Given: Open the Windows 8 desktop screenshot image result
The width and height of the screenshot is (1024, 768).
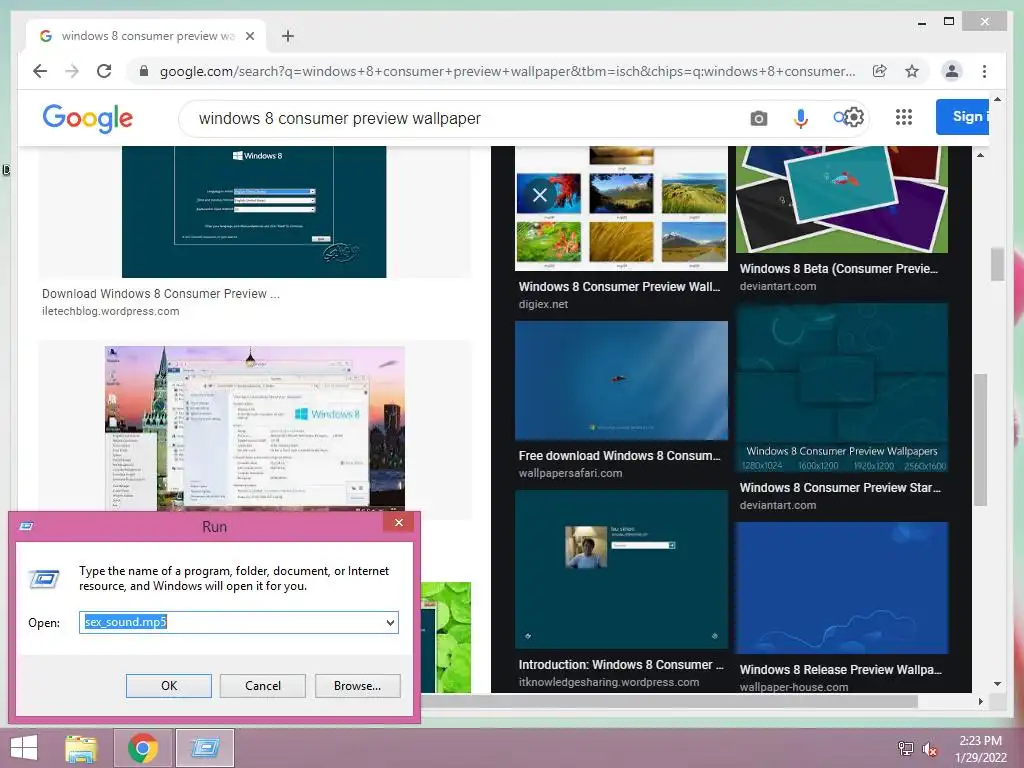Looking at the screenshot, I should pos(255,428).
